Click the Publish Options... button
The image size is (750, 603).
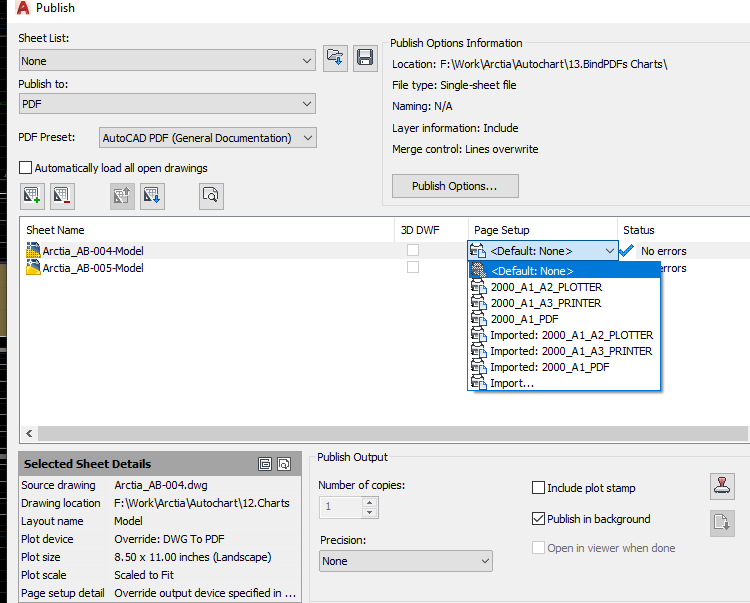click(x=455, y=186)
